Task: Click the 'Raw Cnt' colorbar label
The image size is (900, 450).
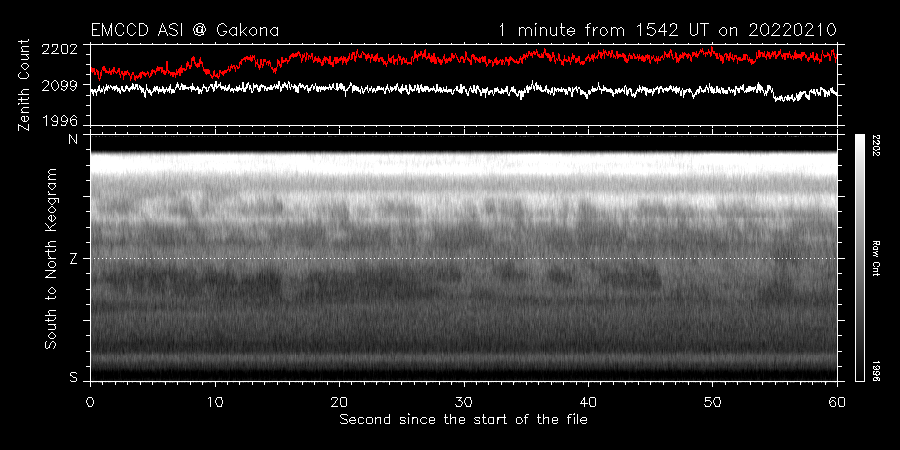Action: 876,258
